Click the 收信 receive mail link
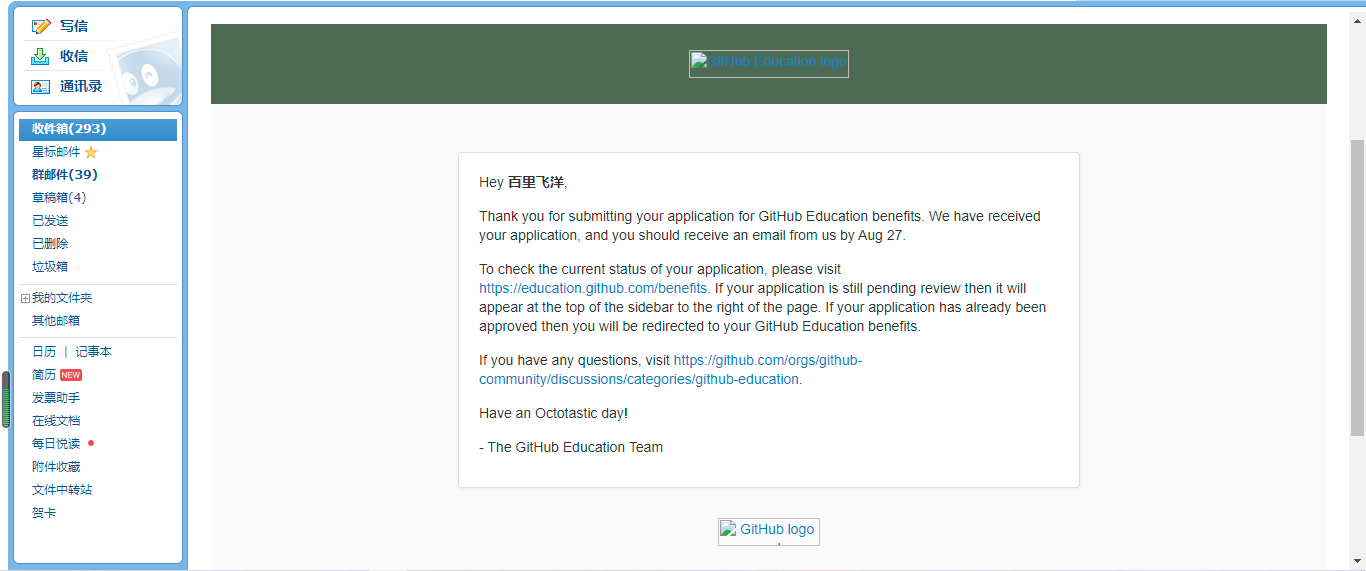Screen dimensions: 1366x571 click(x=74, y=56)
